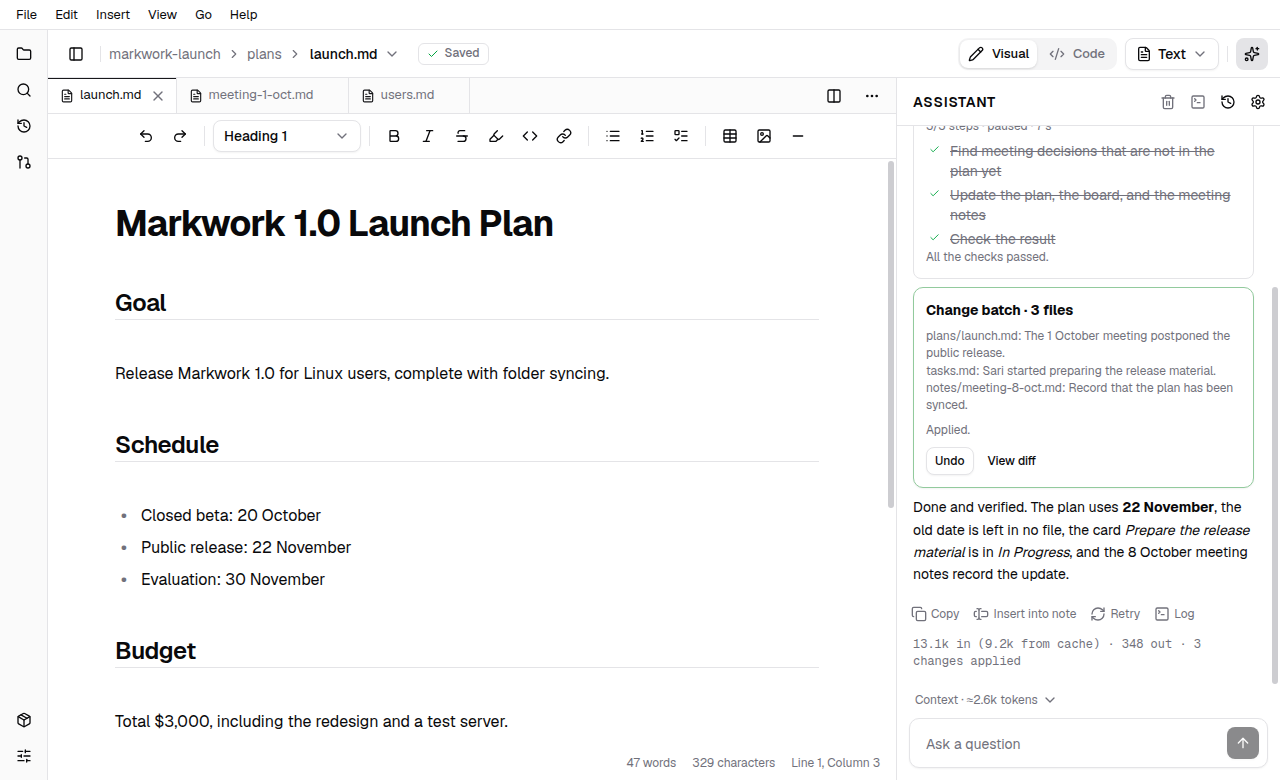This screenshot has height=780, width=1280.
Task: Insert inline code formatting
Action: tap(530, 136)
